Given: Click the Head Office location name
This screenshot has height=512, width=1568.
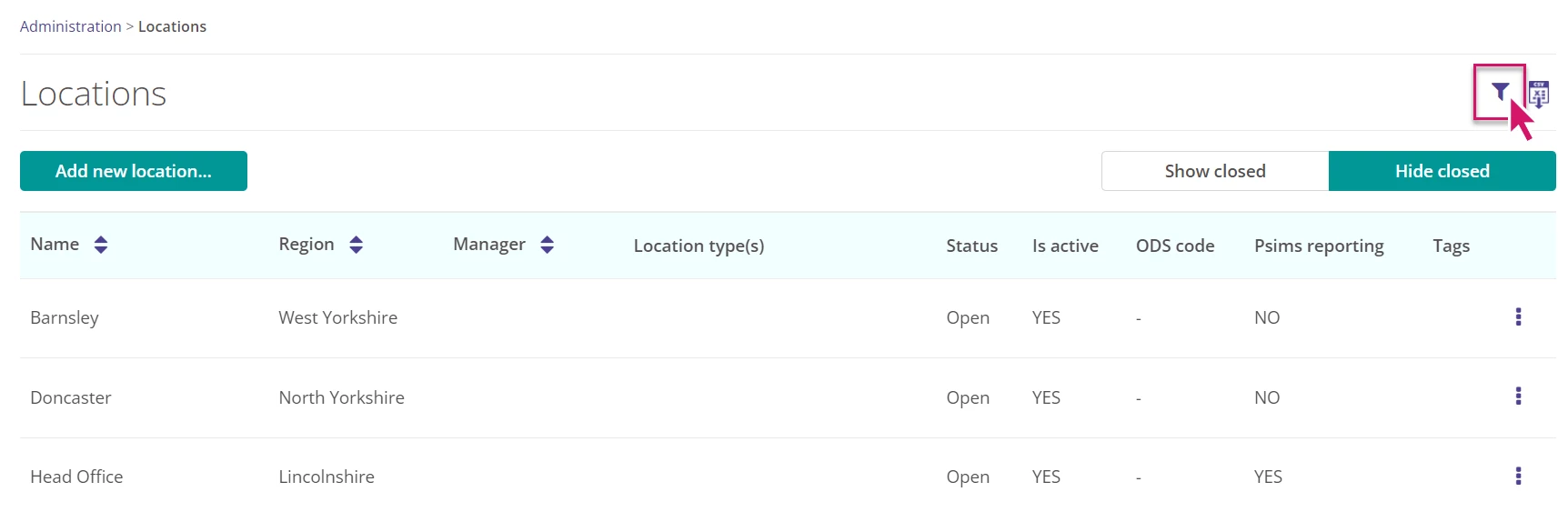Looking at the screenshot, I should click(x=76, y=477).
